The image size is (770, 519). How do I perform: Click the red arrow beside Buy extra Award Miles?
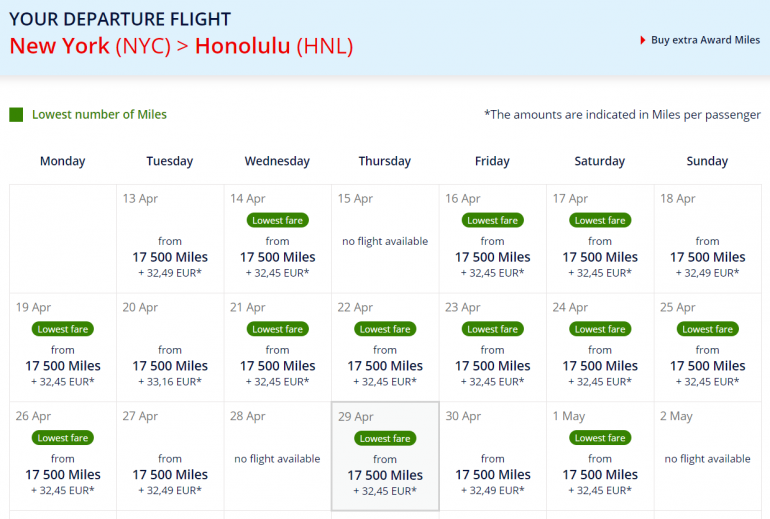(x=642, y=41)
